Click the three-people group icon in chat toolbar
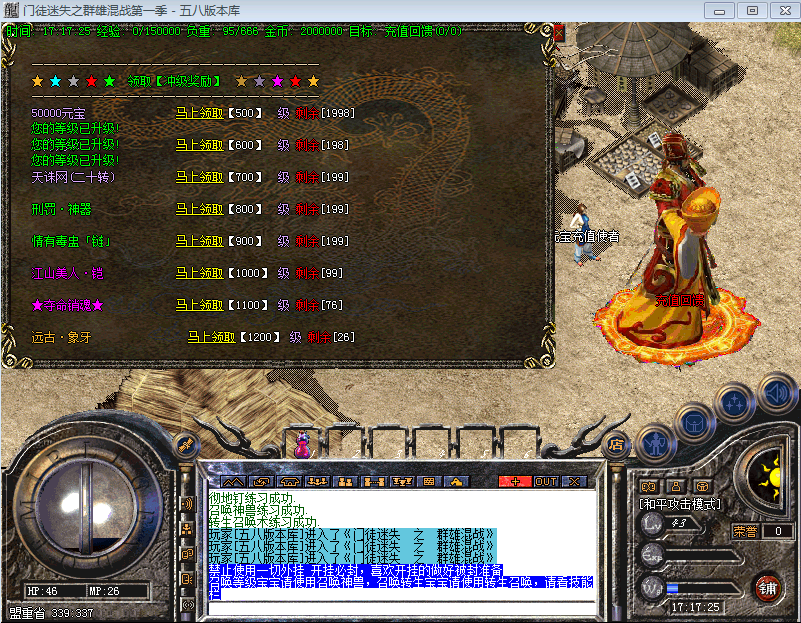This screenshot has width=801, height=623. tap(317, 482)
